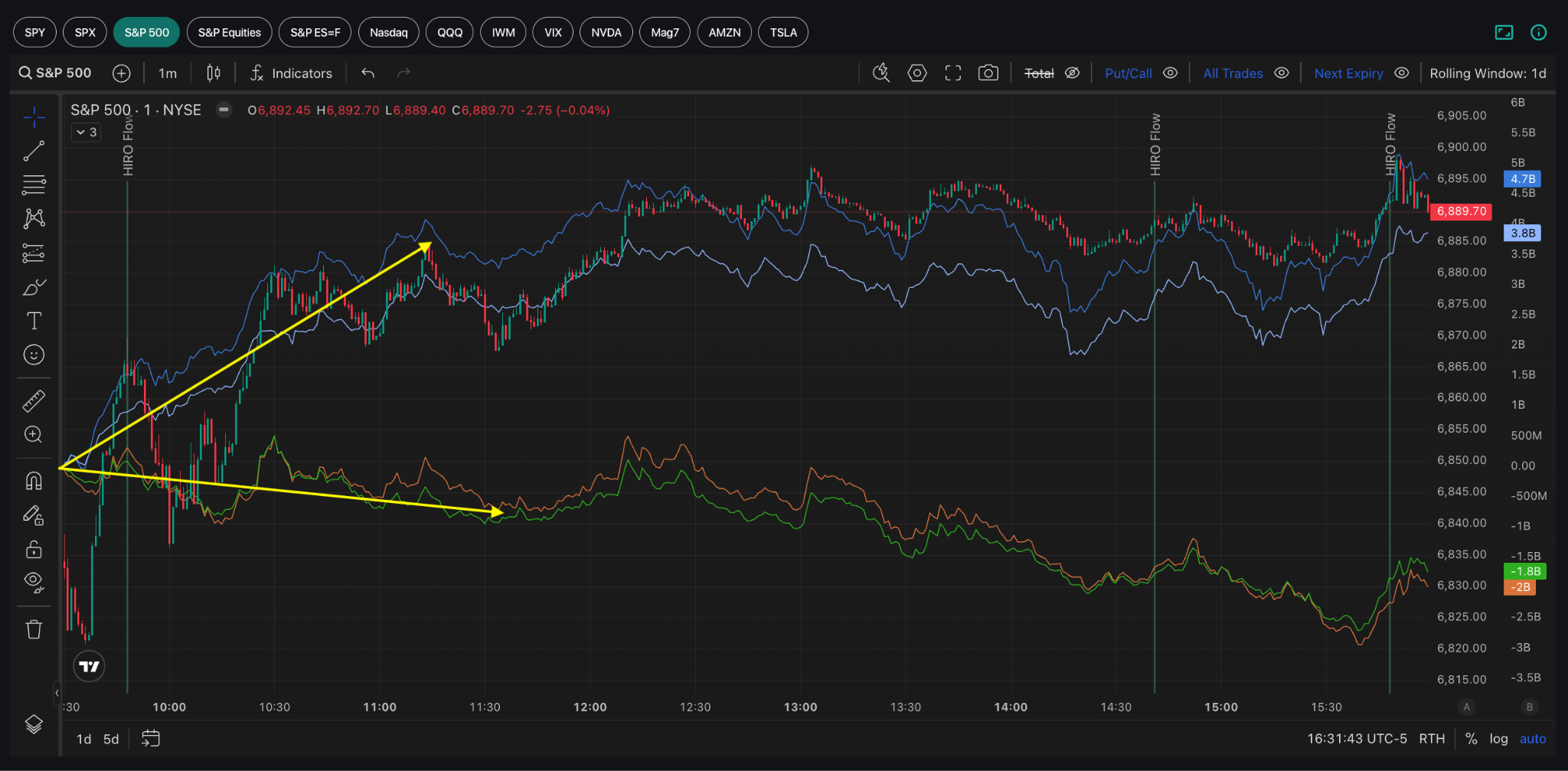
Task: Open the info icon in top right
Action: pos(1538,32)
